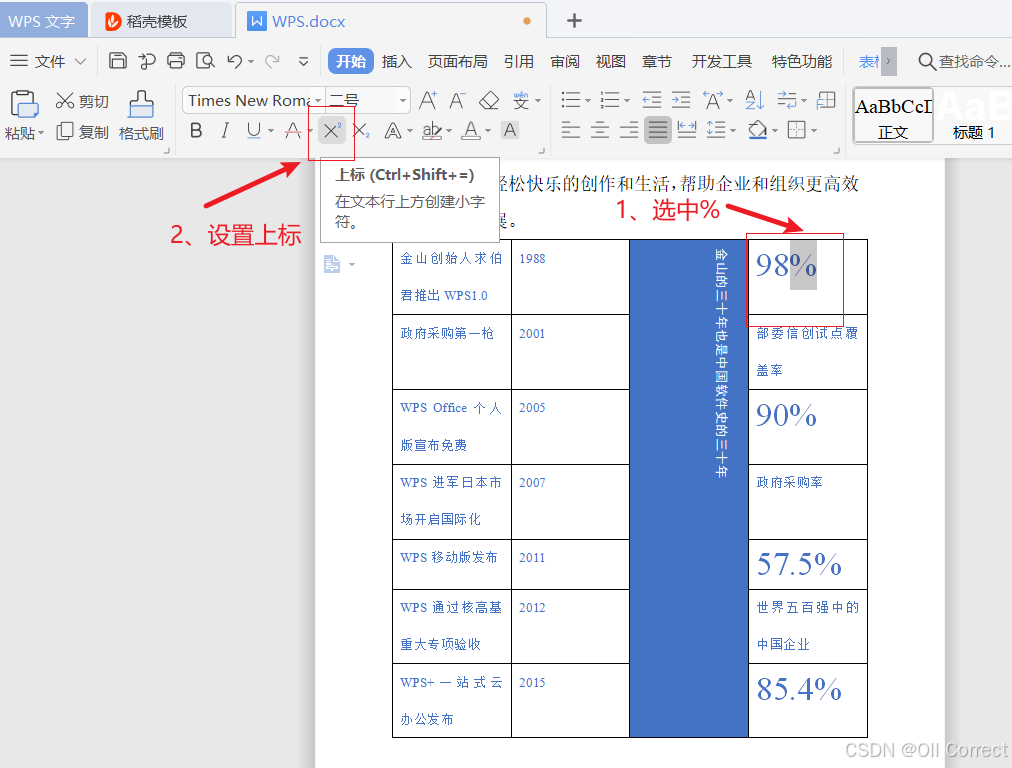
Task: Add a new document tab (+)
Action: click(x=574, y=21)
